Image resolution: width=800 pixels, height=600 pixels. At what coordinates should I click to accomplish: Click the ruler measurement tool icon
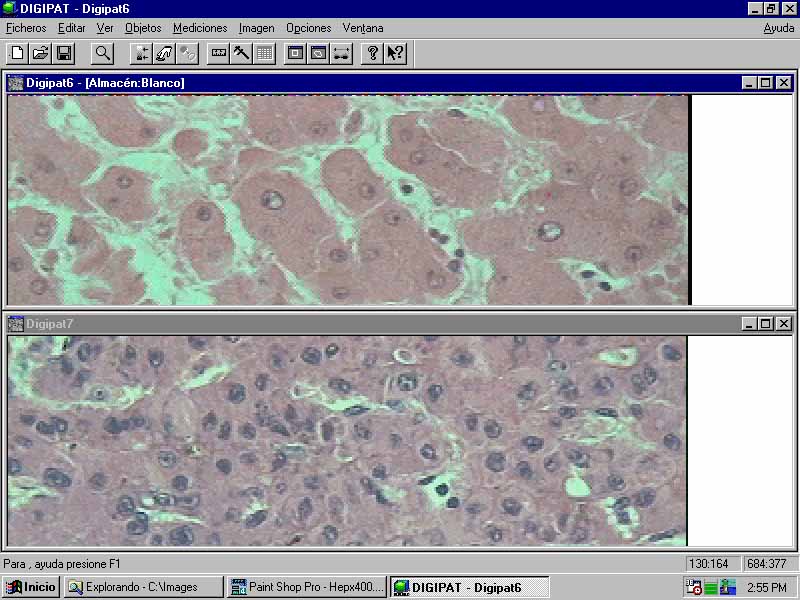(219, 53)
